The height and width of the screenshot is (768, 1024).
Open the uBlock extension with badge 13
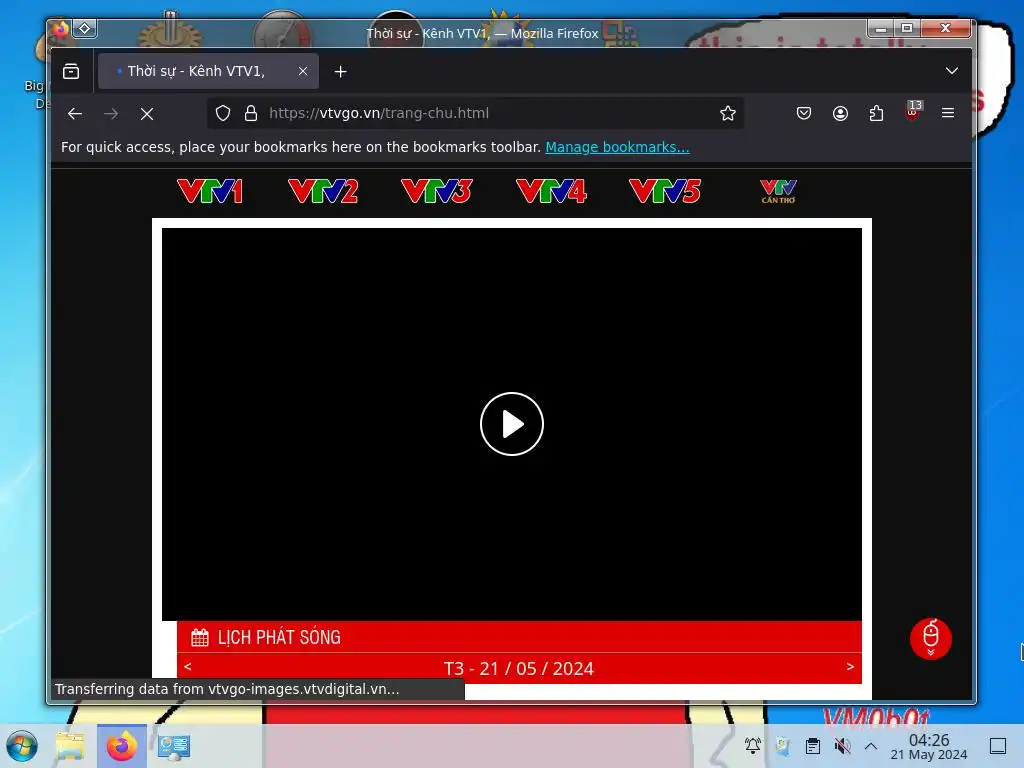click(x=913, y=112)
